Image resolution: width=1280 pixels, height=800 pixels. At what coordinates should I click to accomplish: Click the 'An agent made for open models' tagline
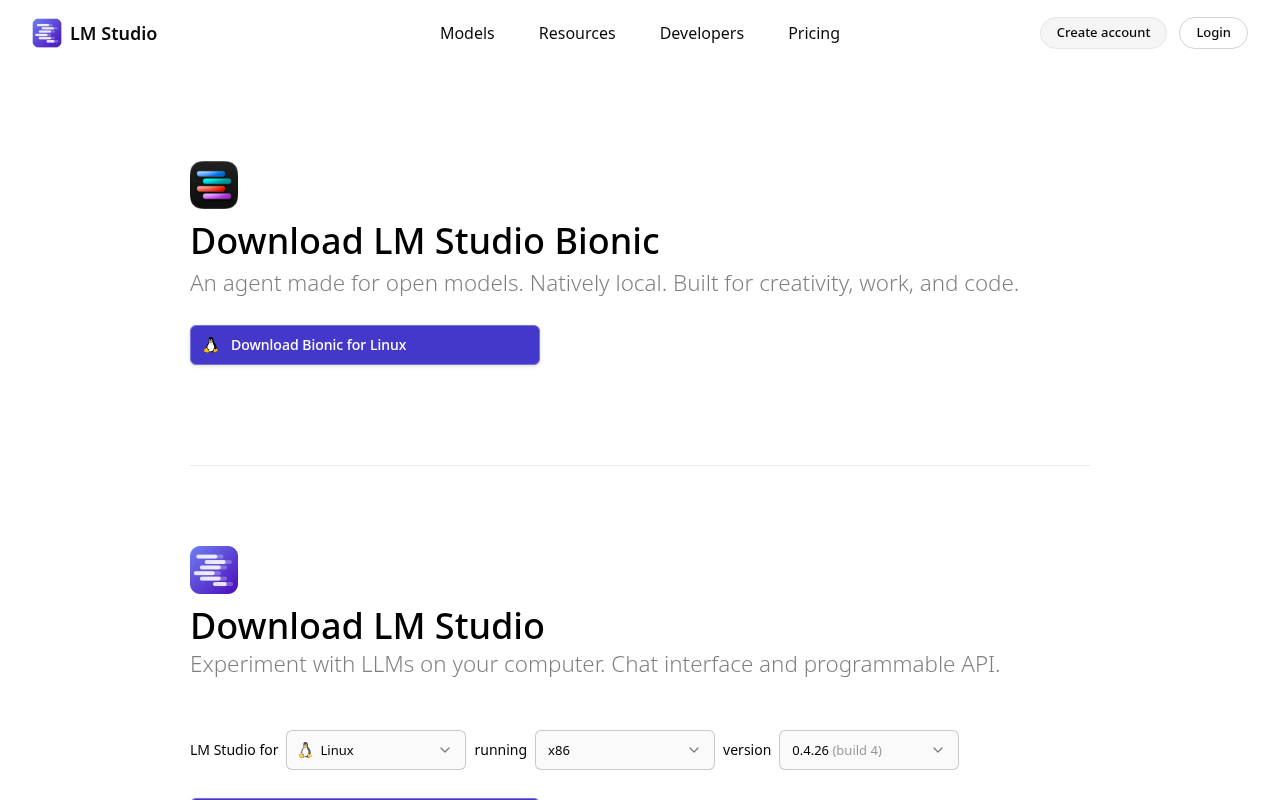coord(604,283)
